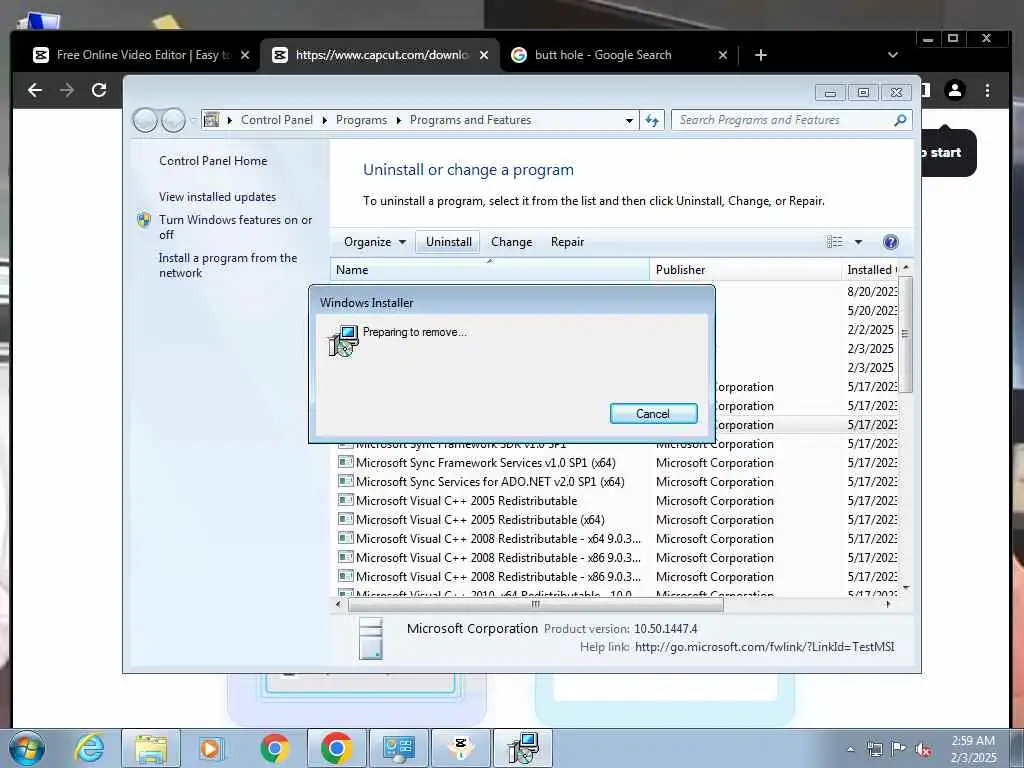The image size is (1024, 768).
Task: Click the Change toolbar button
Action: tap(511, 242)
